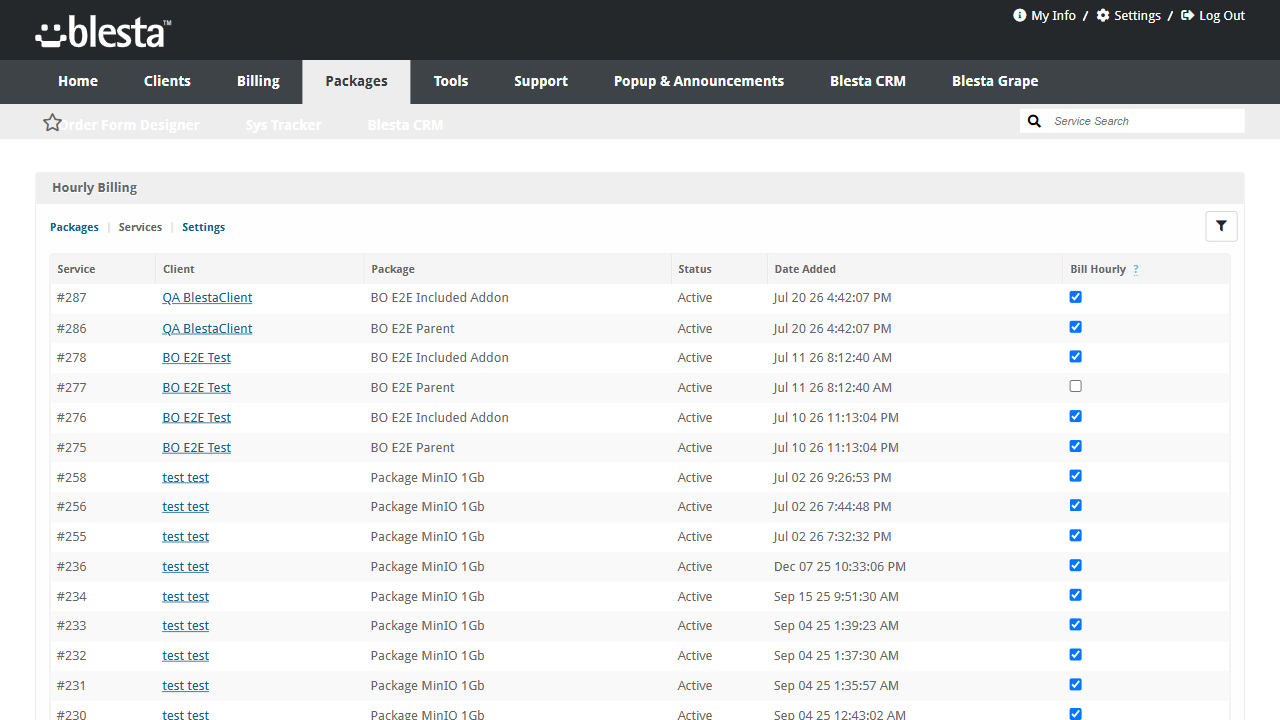The image size is (1280, 720).
Task: Enable Bill Hourly for service #277
Action: (x=1076, y=386)
